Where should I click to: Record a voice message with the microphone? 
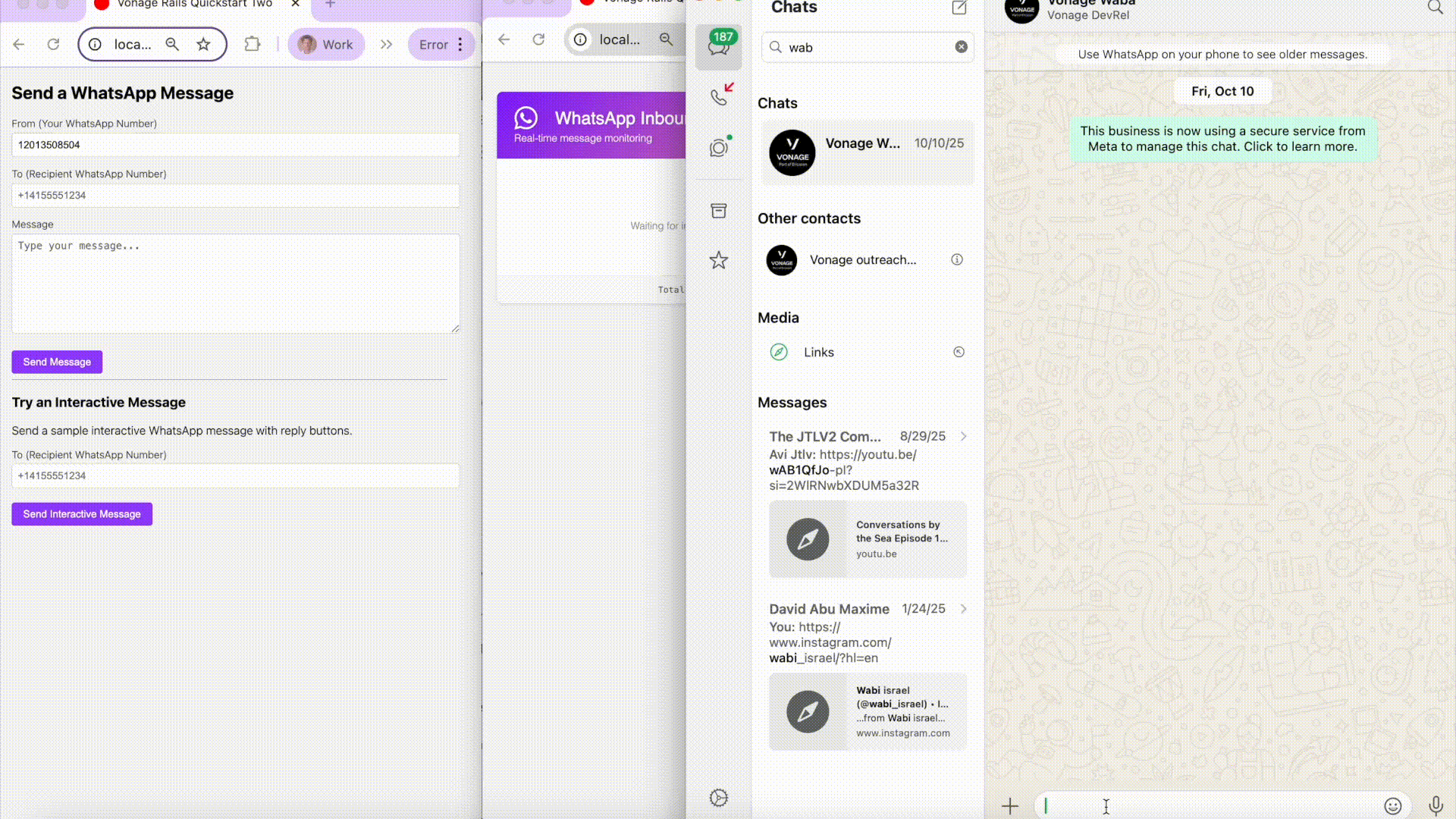[1434, 806]
